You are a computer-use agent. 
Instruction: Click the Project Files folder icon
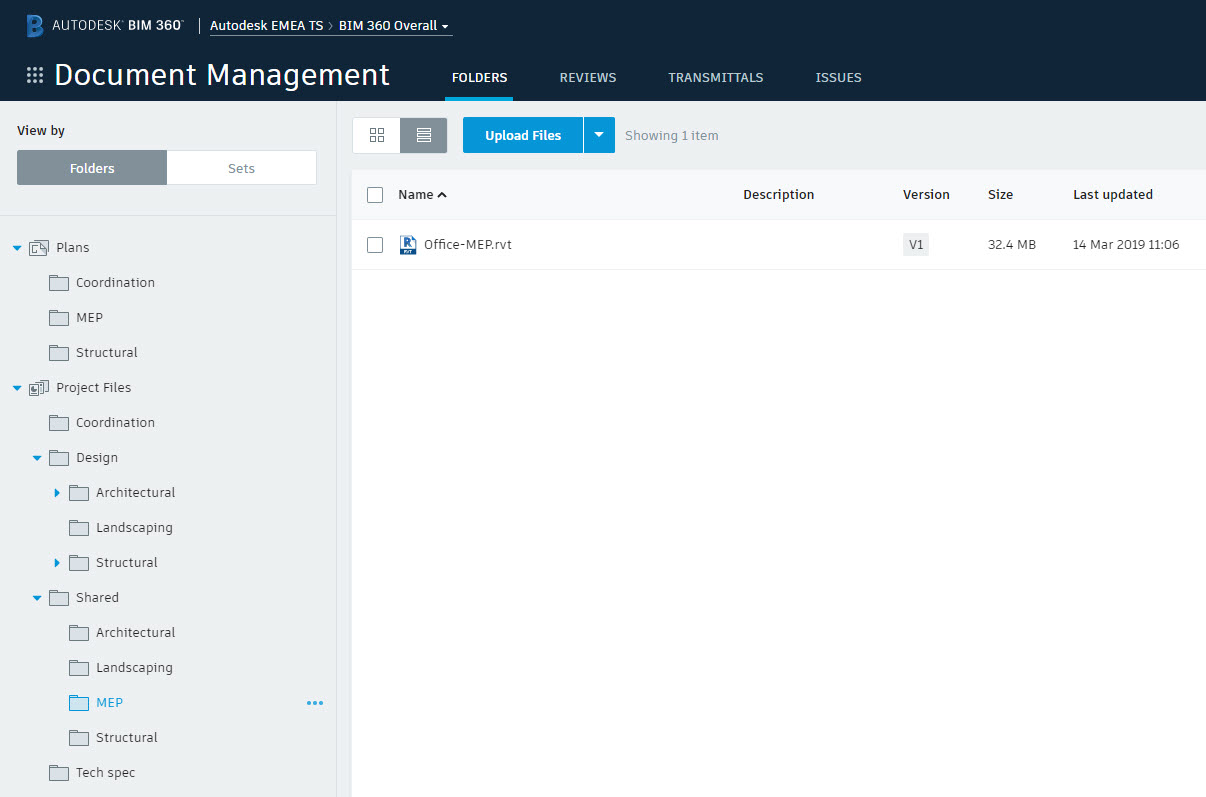40,387
